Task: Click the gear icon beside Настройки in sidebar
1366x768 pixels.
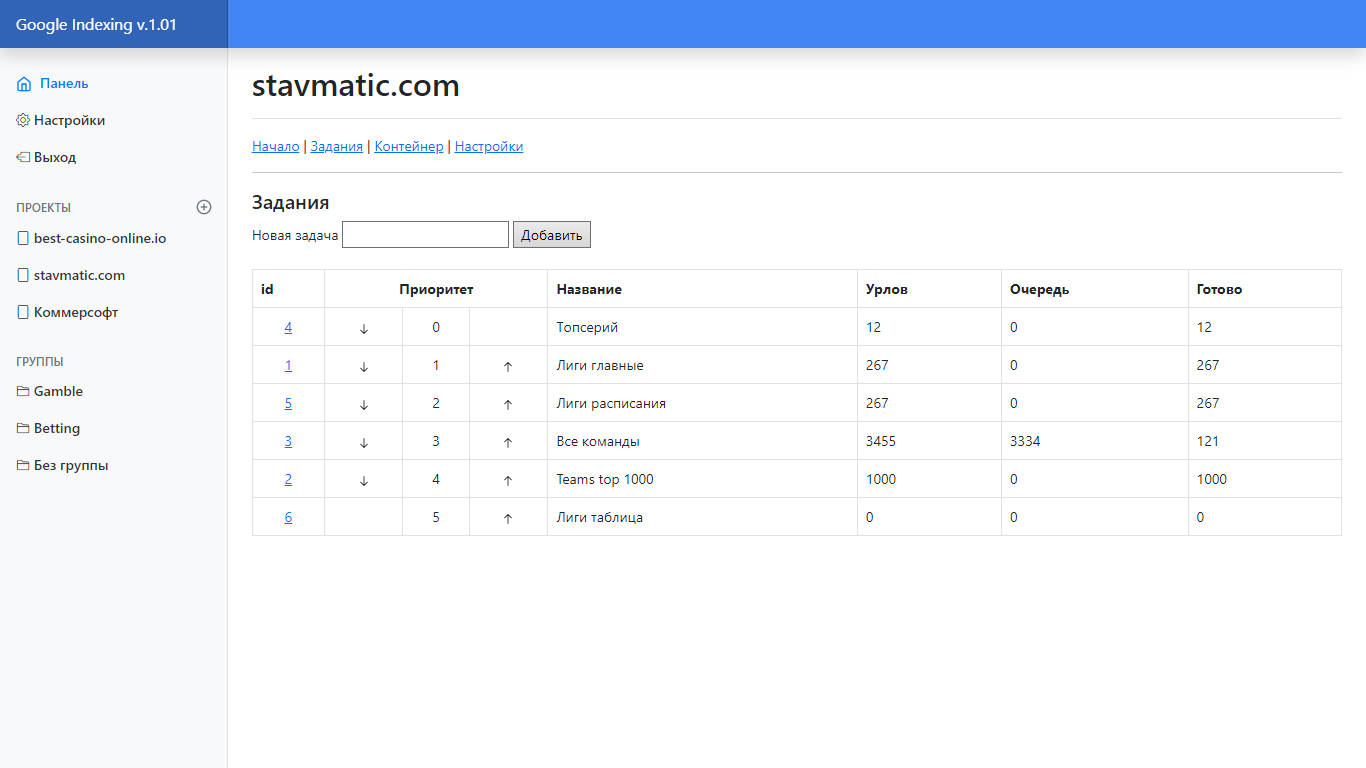Action: tap(23, 120)
